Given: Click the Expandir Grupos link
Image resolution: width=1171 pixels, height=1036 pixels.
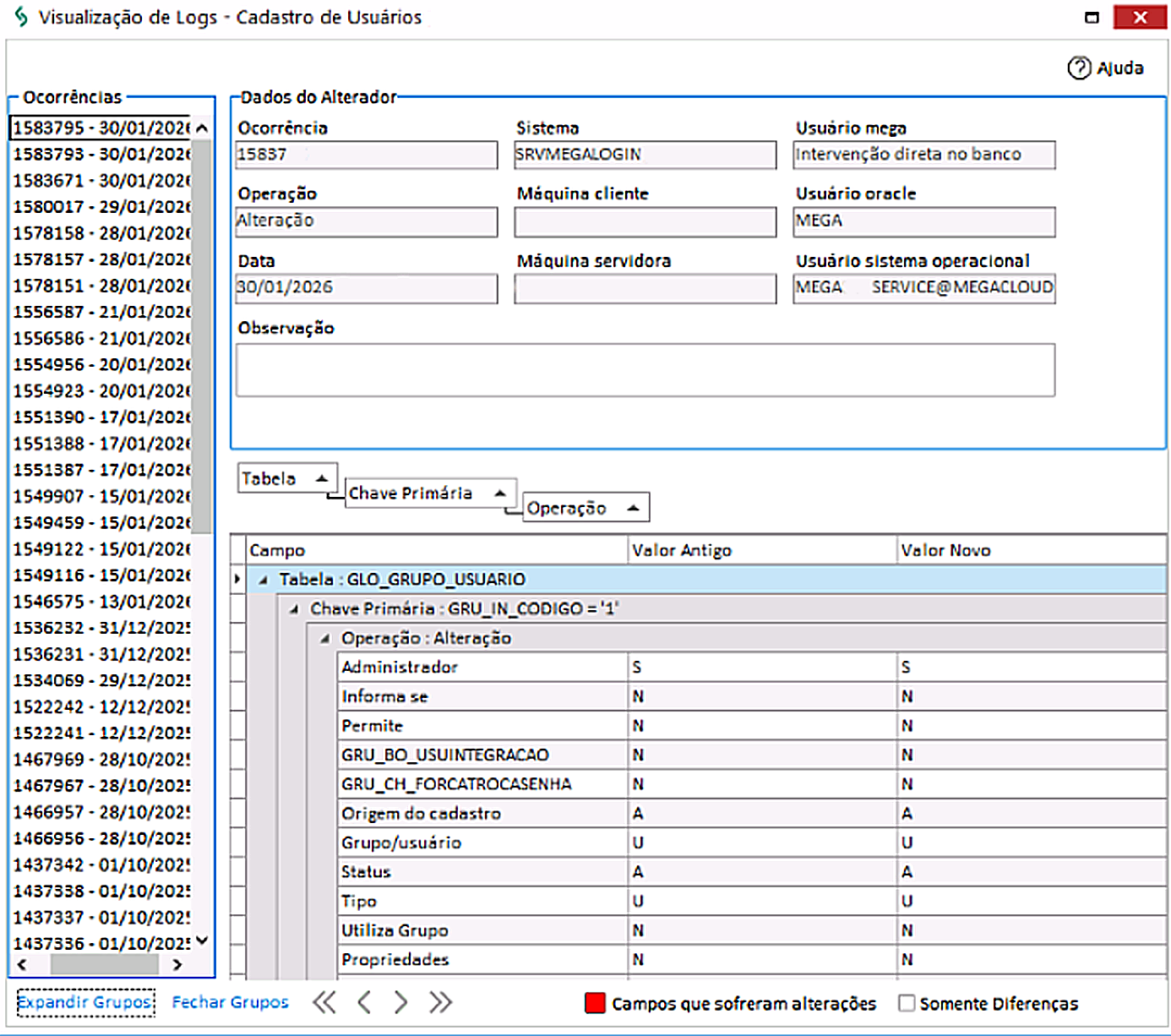Looking at the screenshot, I should pos(85,1002).
